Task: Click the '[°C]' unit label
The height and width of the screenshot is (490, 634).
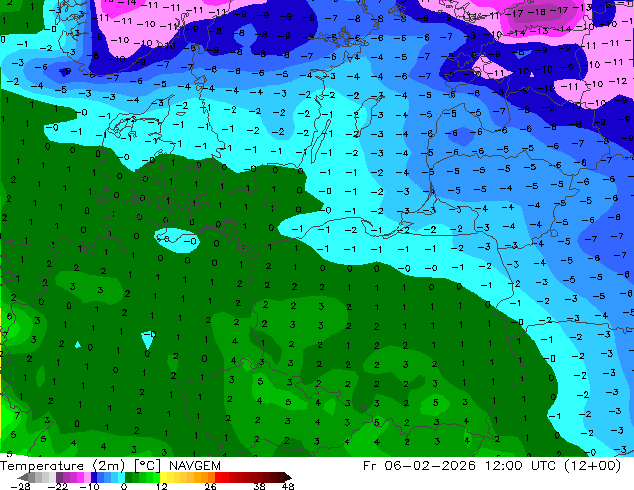Action: 147,466
